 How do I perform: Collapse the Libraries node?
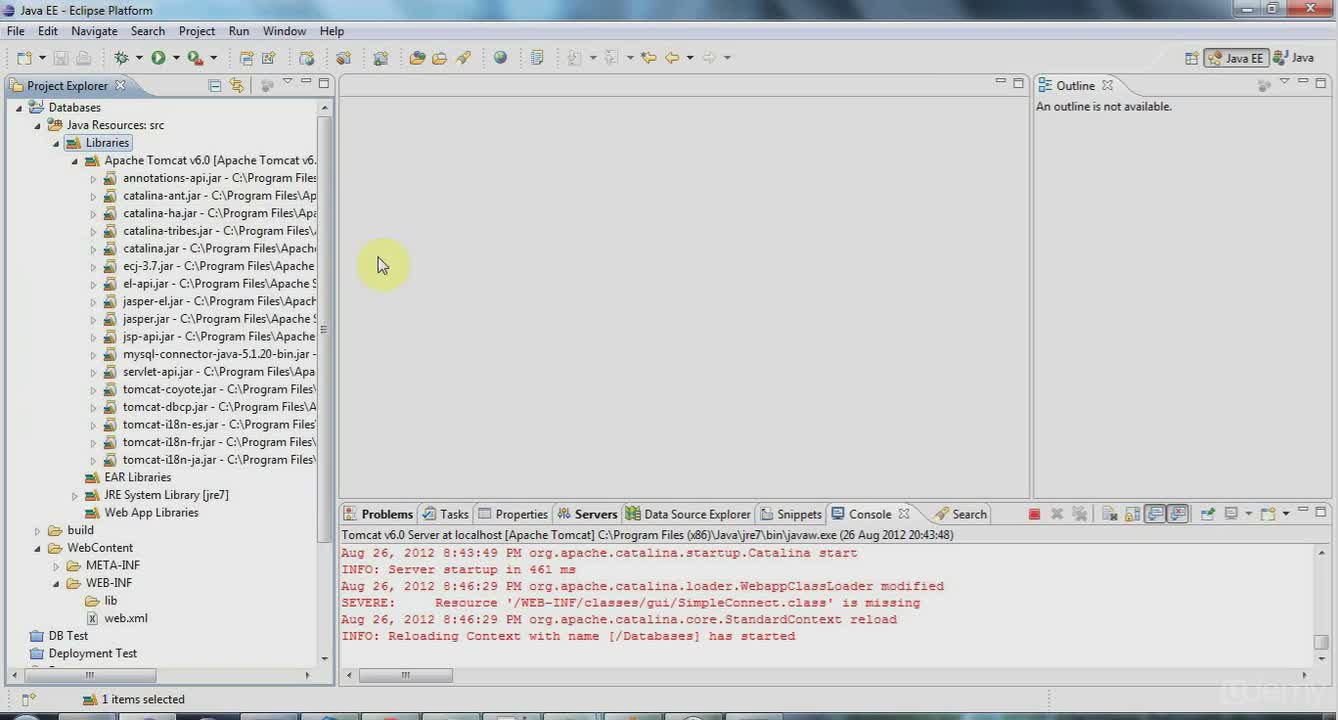[x=56, y=143]
